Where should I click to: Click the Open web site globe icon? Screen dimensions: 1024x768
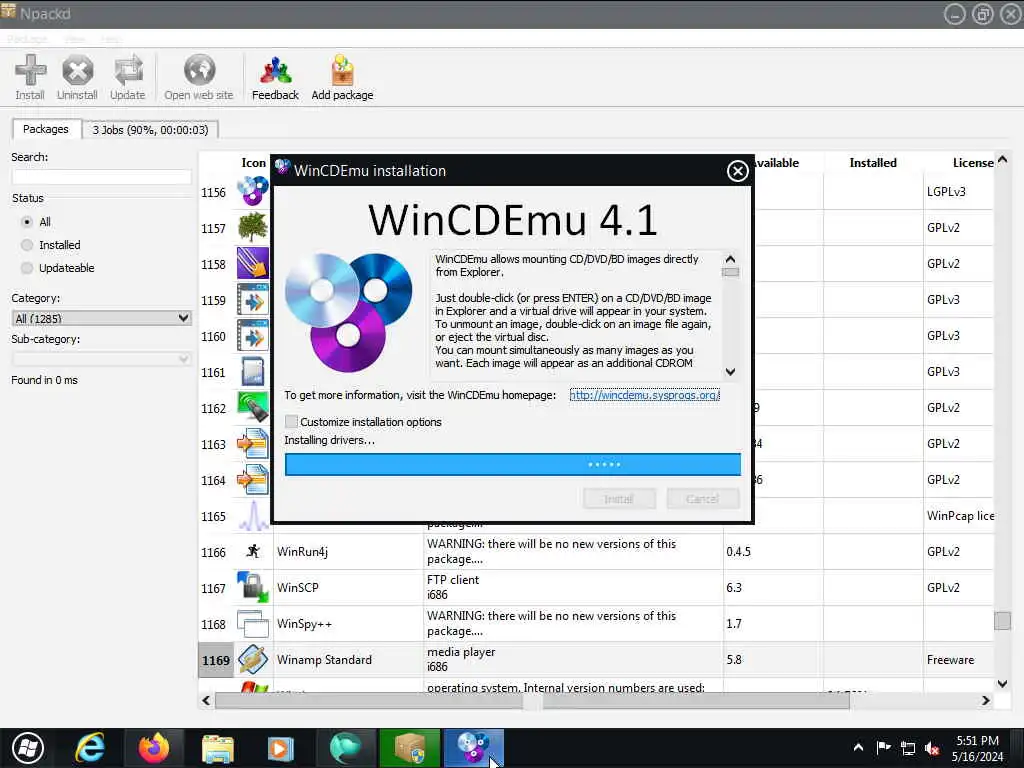tap(199, 70)
